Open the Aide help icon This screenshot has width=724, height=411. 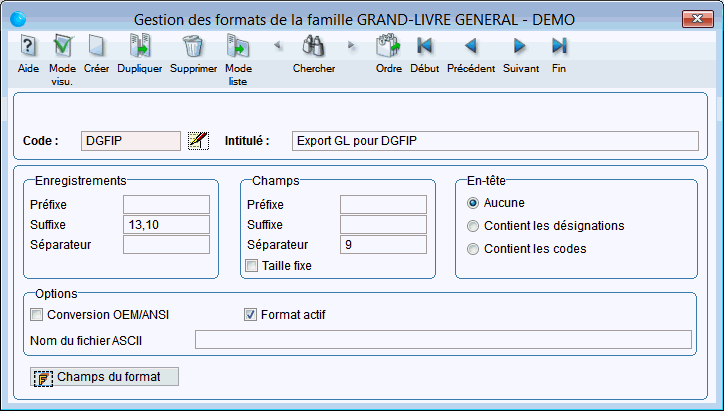(28, 47)
